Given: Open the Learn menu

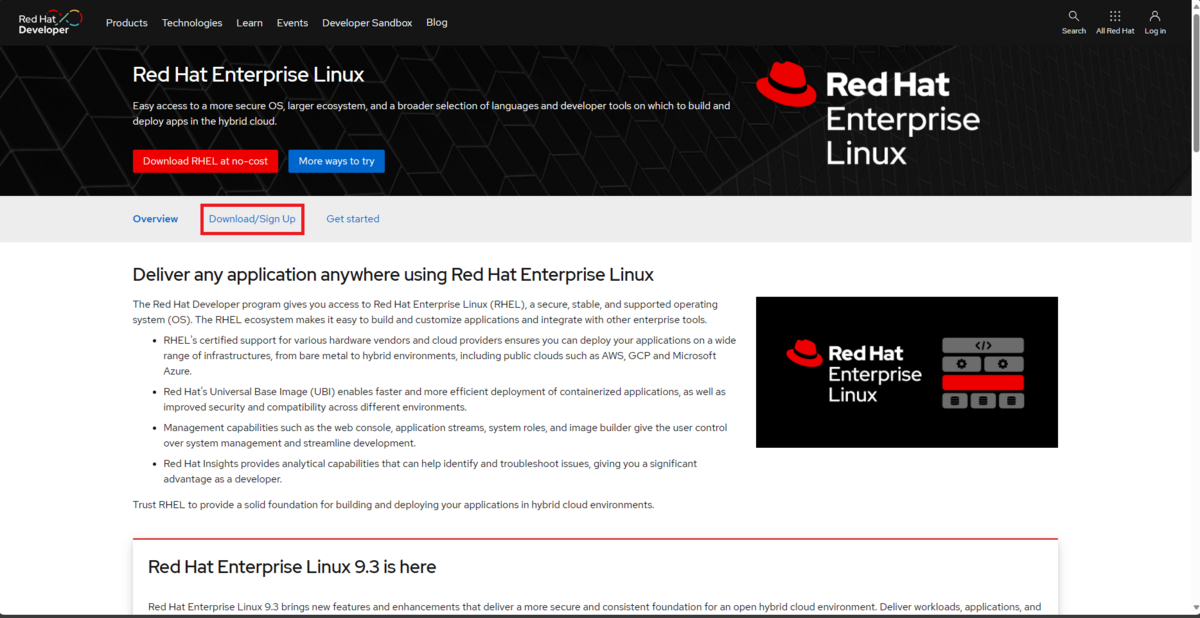Looking at the screenshot, I should click(x=250, y=22).
